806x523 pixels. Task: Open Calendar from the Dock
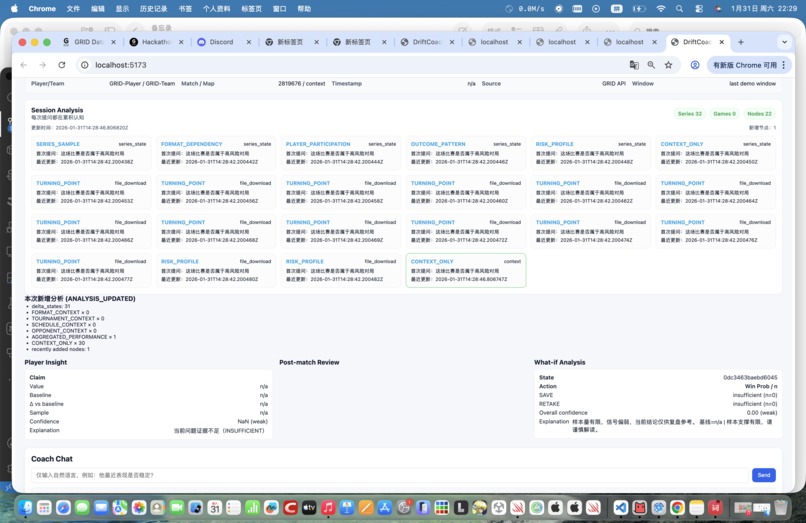pyautogui.click(x=214, y=508)
